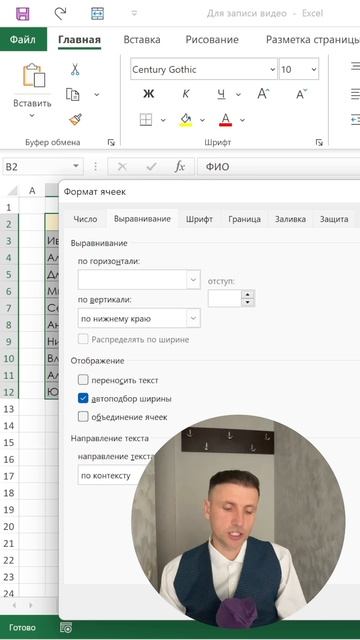Expand the Copy options arrow
Screen dimensions: 360x640
97,94
